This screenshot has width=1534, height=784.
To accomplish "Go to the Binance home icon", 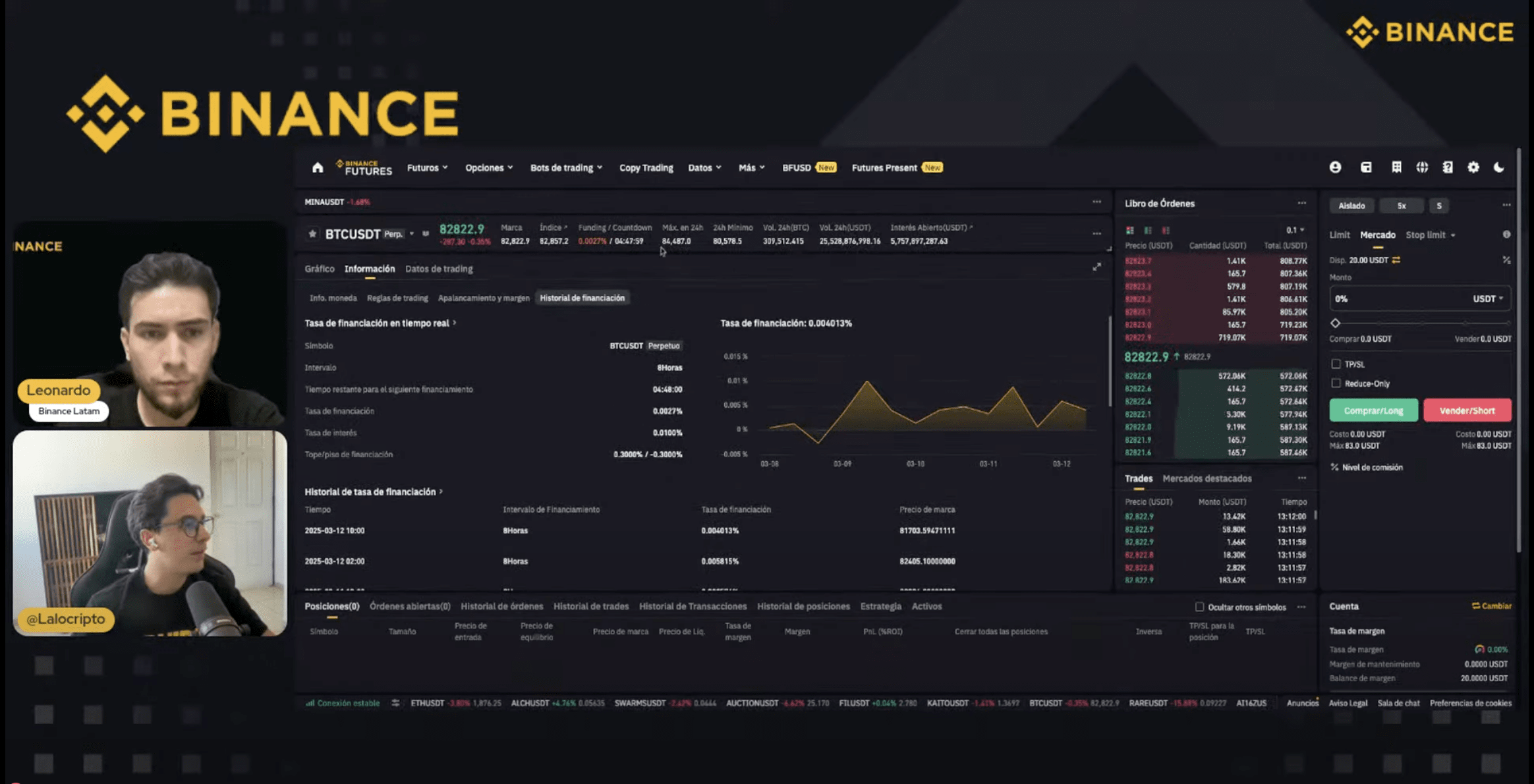I will (318, 168).
